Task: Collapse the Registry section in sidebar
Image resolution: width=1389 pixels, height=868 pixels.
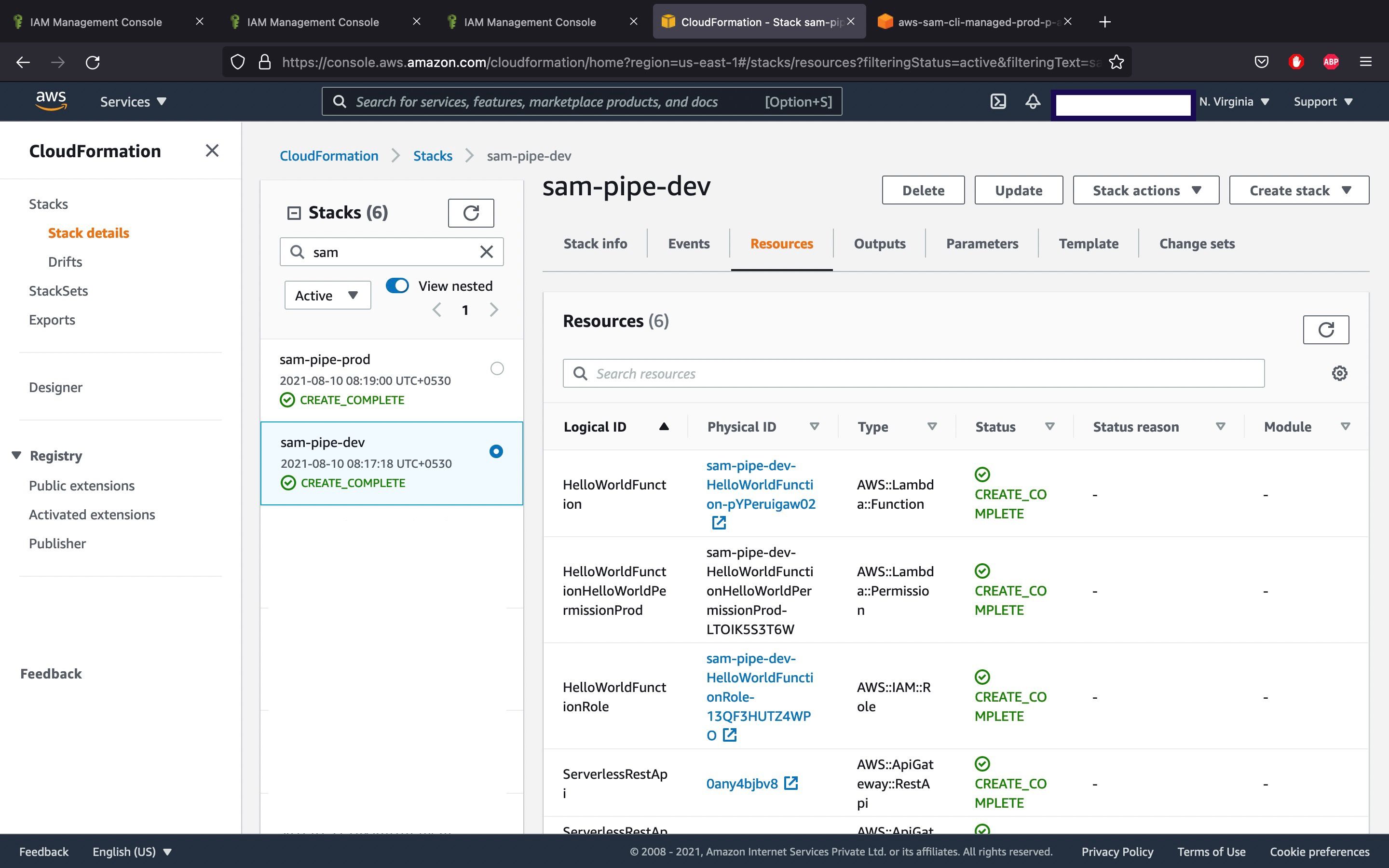Action: [x=17, y=455]
